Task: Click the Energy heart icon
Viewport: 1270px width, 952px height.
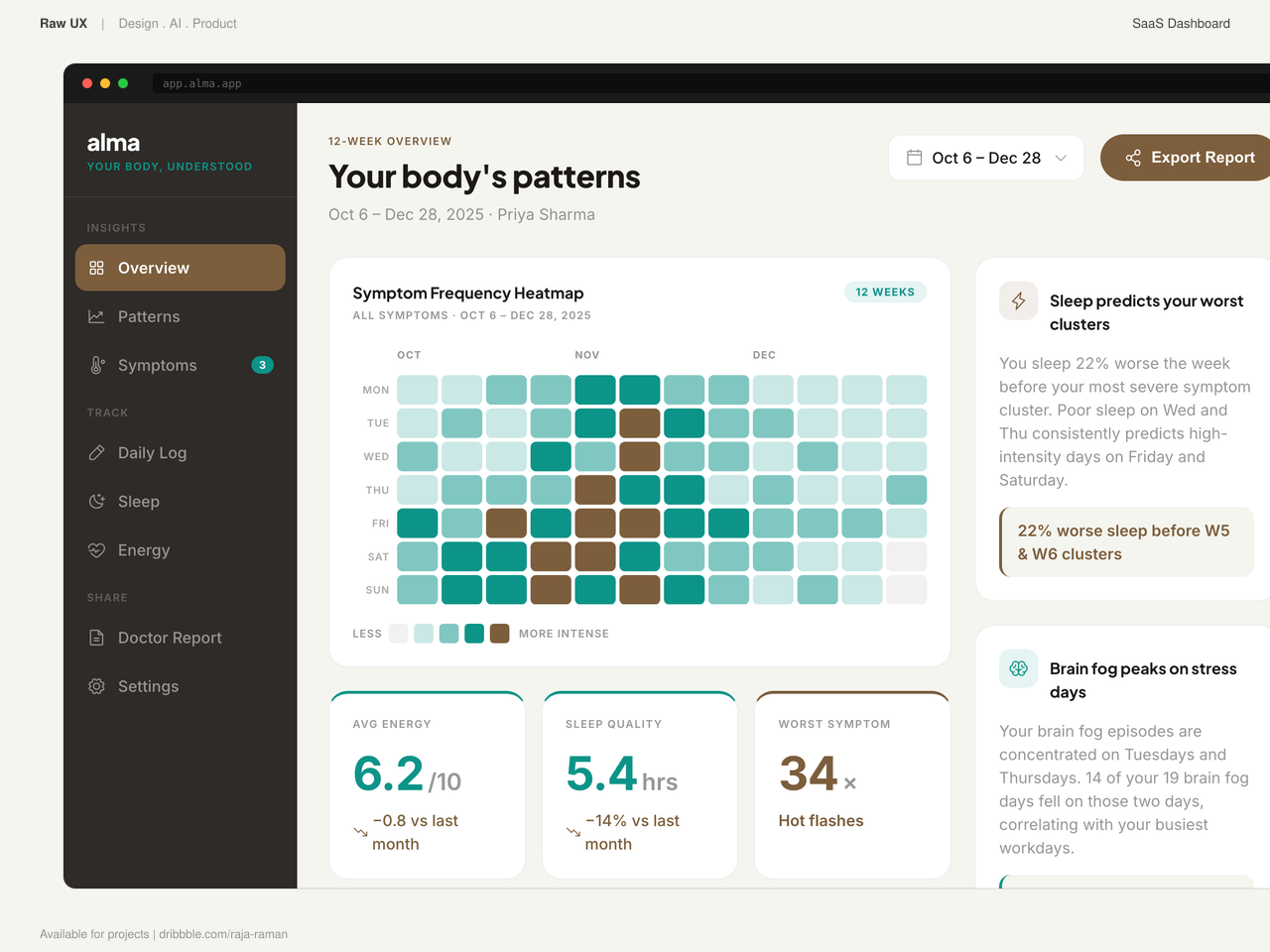Action: pos(96,549)
